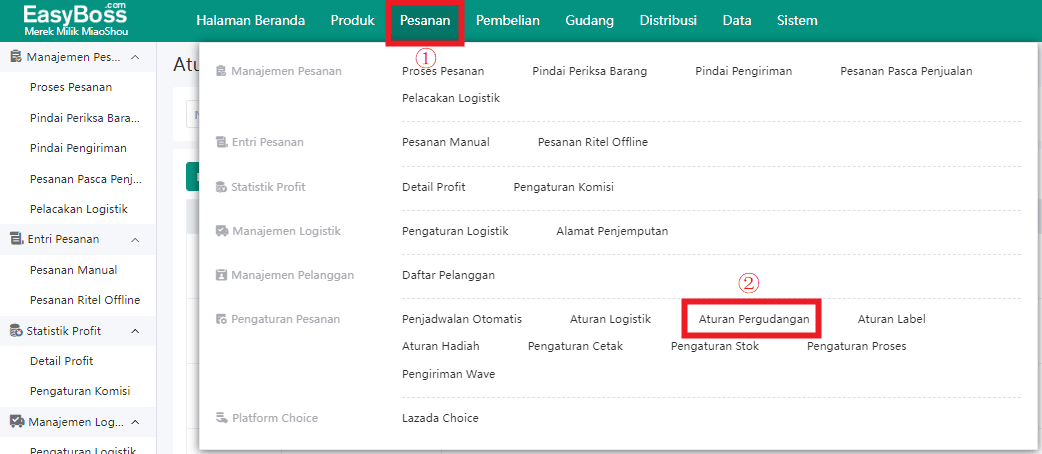The image size is (1042, 454).
Task: Collapse the Statistik Profit sidebar section
Action: click(135, 331)
